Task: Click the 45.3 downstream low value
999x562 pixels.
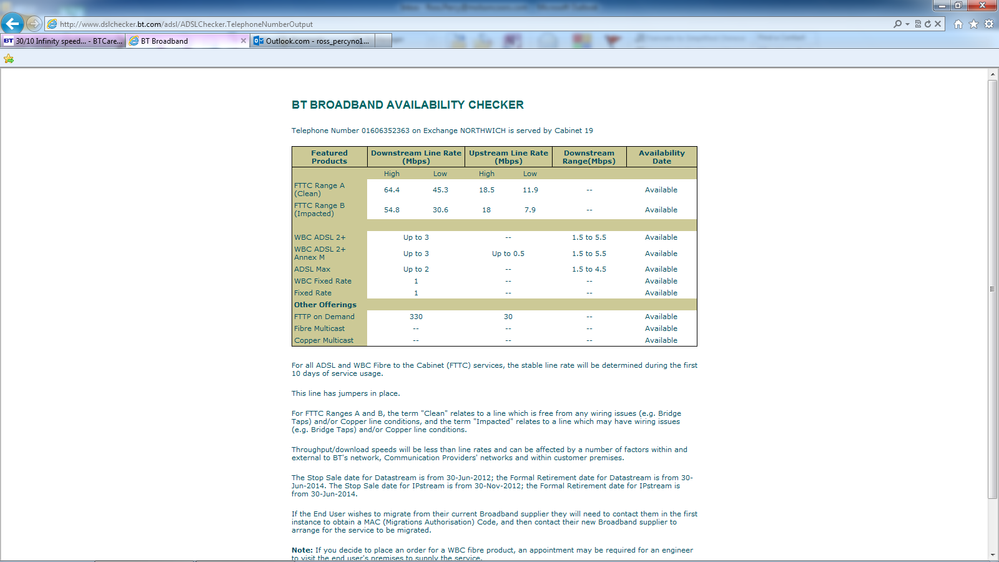Action: point(440,190)
